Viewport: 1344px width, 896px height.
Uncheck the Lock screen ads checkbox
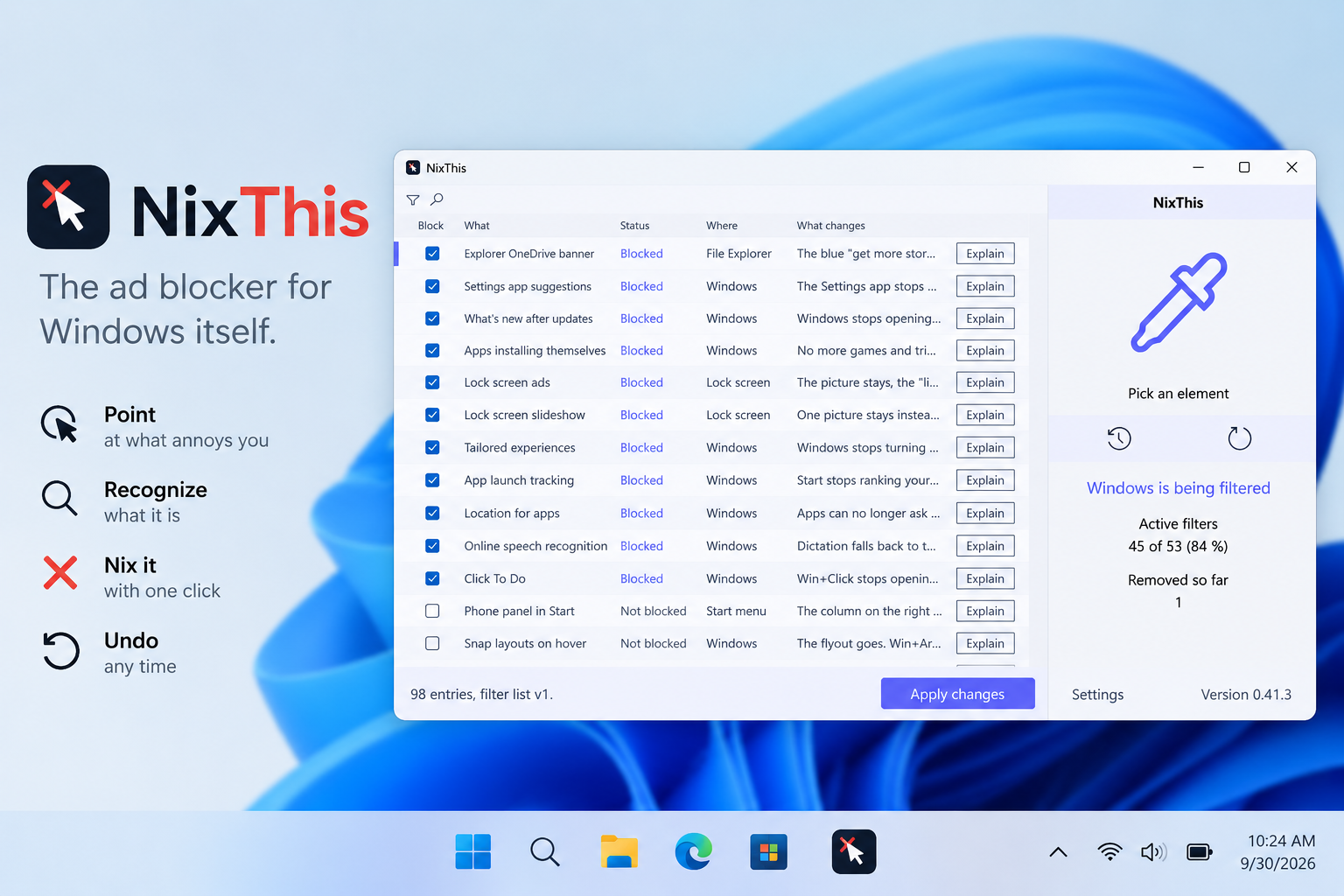click(x=432, y=382)
